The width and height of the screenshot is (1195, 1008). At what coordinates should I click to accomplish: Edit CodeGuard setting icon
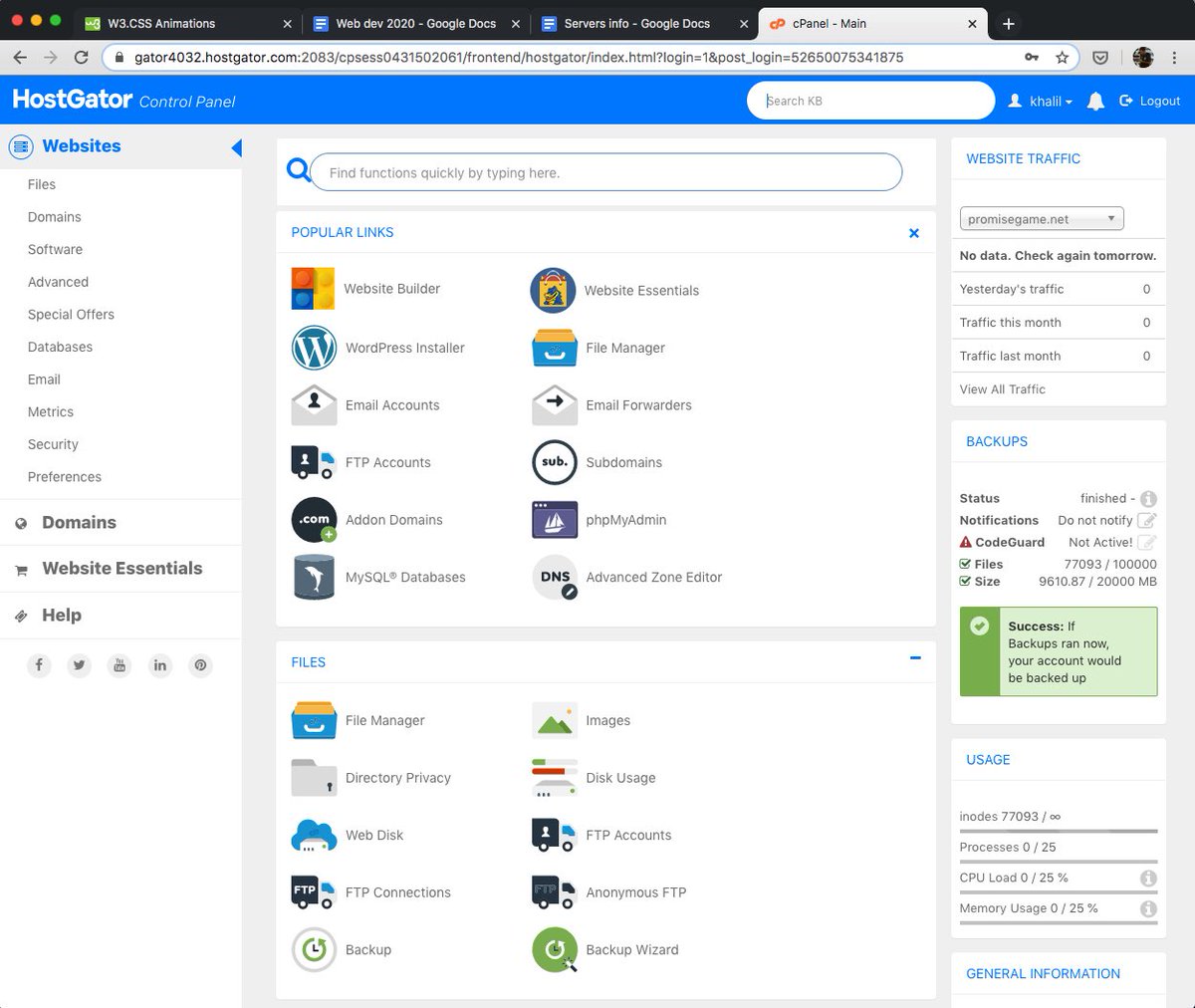click(x=1147, y=542)
